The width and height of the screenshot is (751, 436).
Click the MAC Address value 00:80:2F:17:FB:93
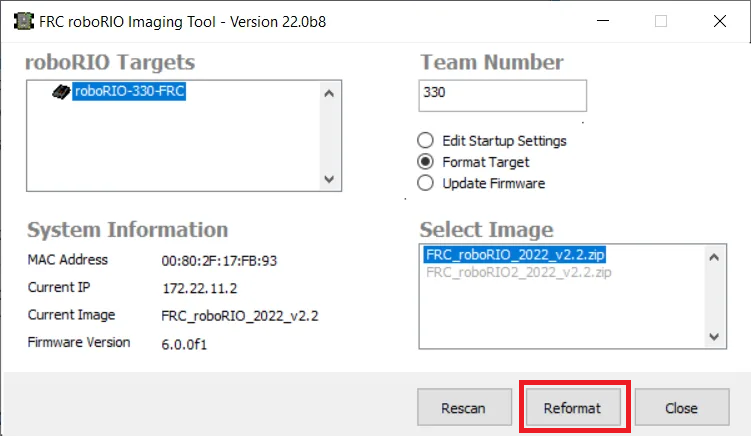pos(219,261)
